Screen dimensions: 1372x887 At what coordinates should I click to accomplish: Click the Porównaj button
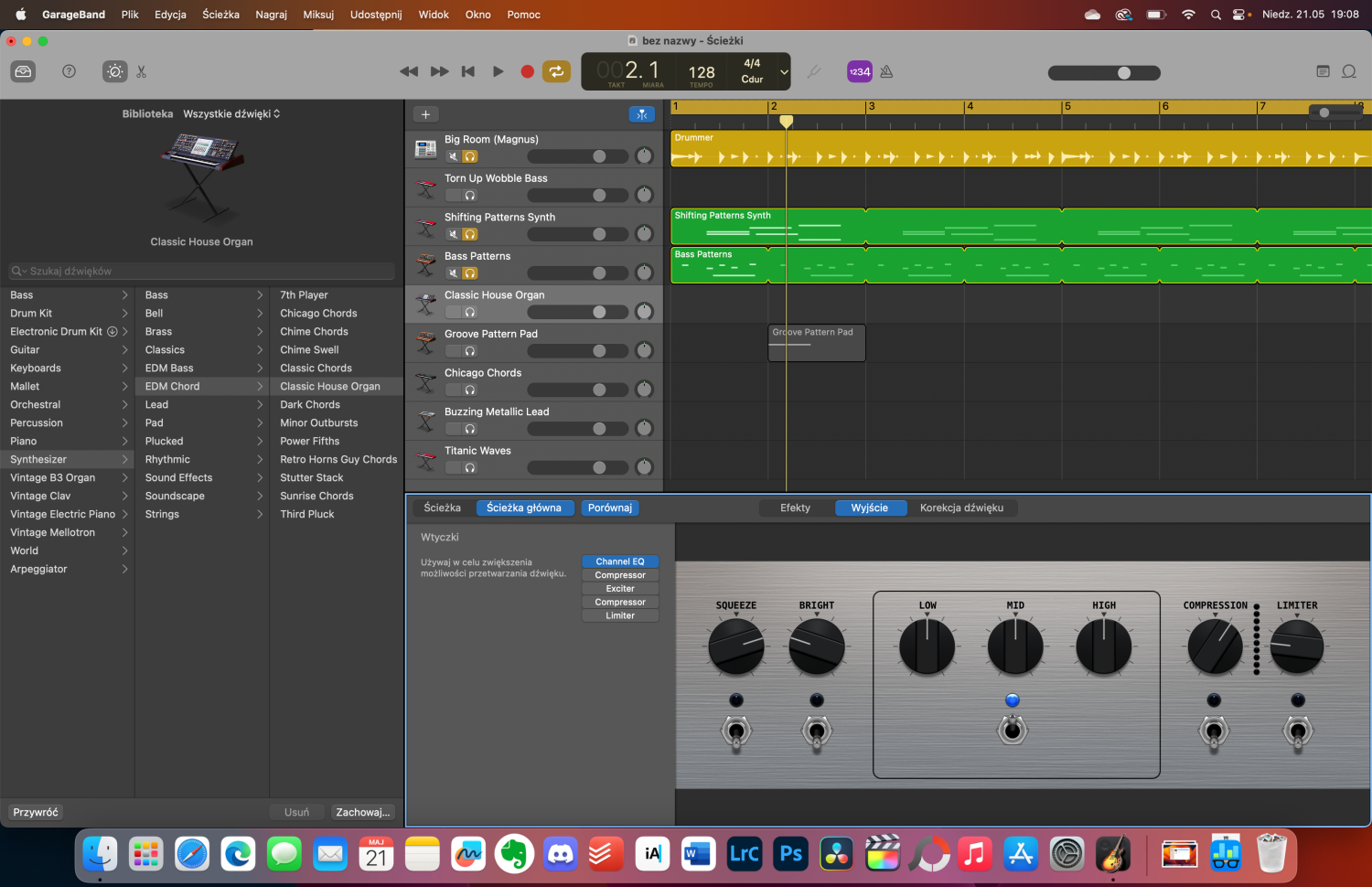point(609,508)
